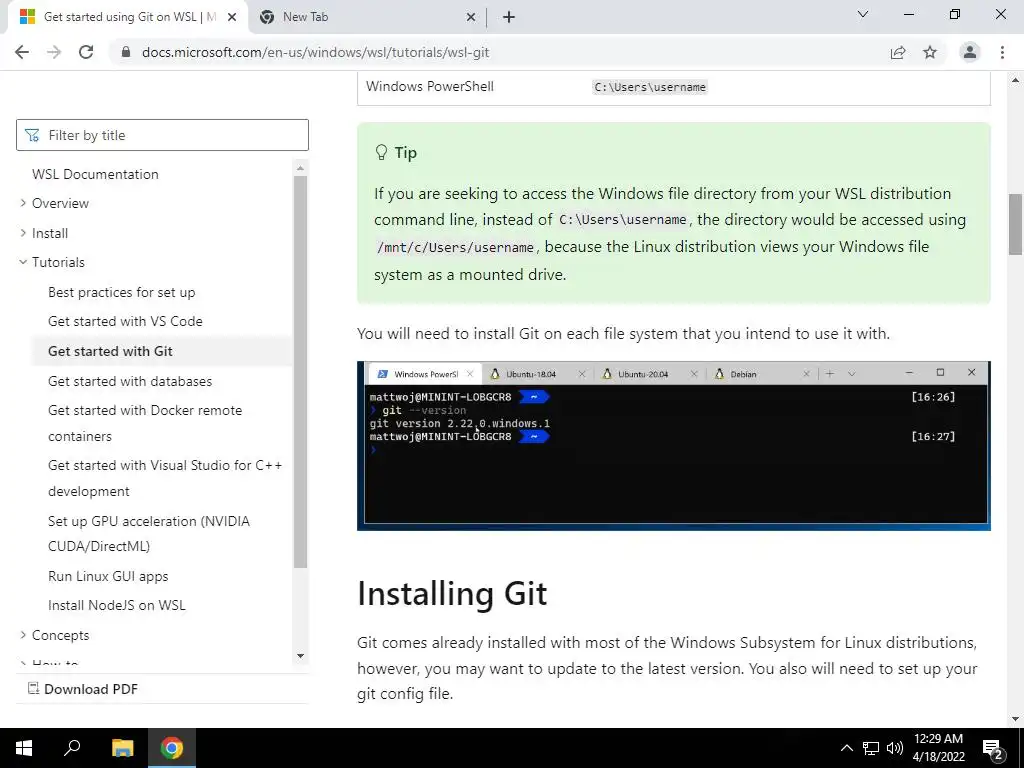Open Windows Start menu

pos(24,748)
